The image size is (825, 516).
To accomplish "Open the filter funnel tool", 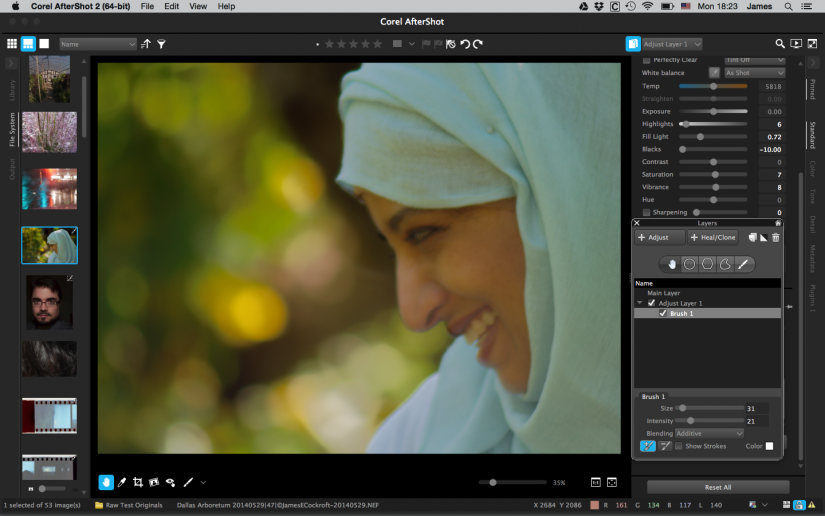I will 162,44.
